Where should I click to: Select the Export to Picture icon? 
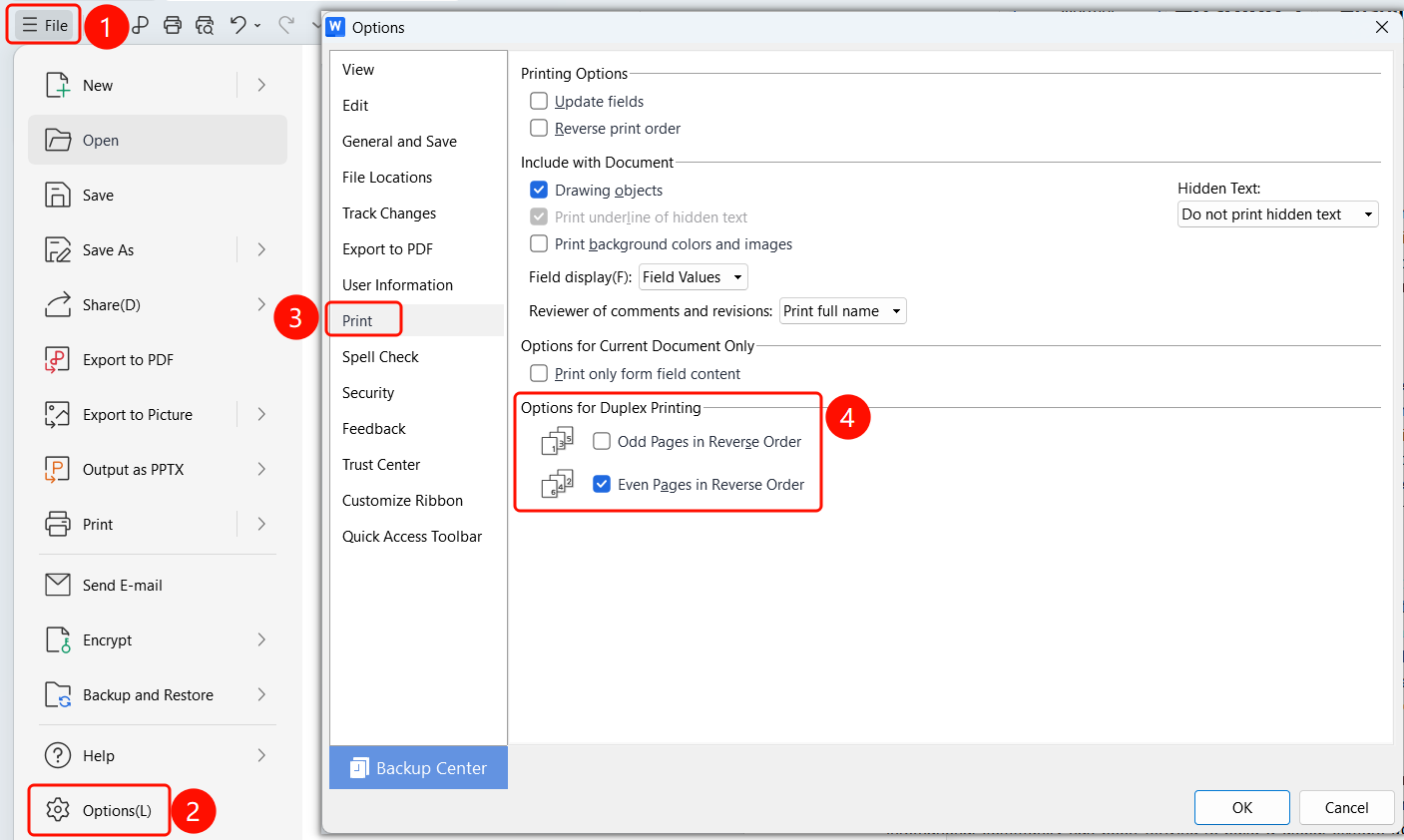[x=58, y=415]
